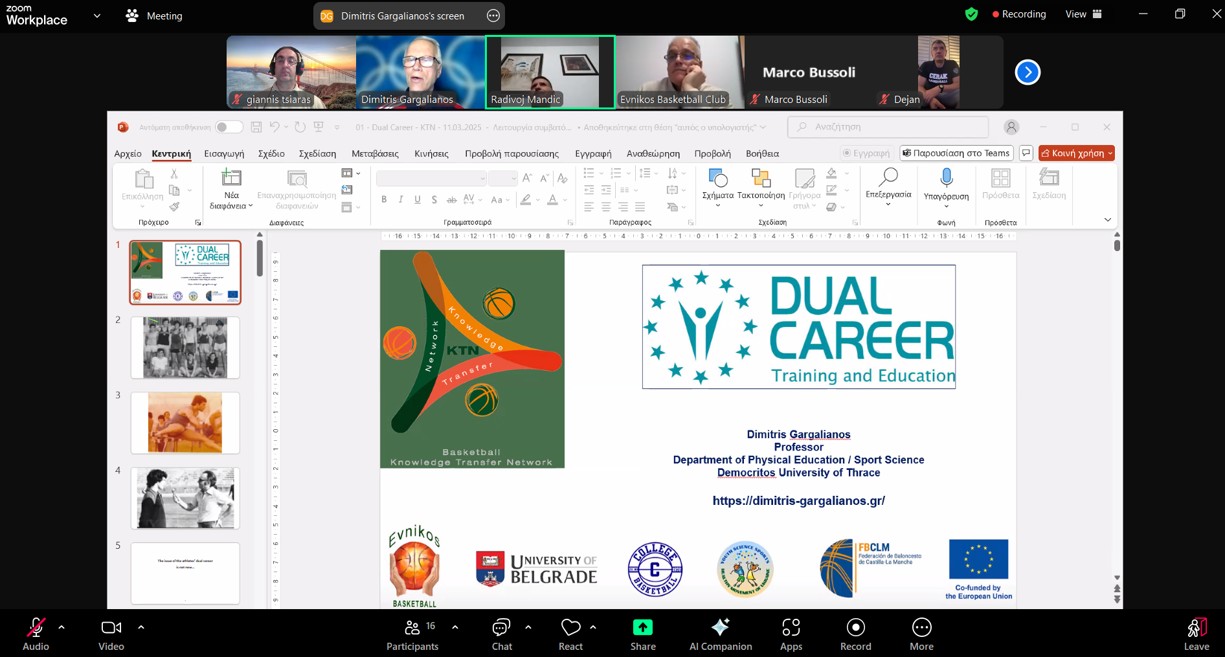Select slide 3 thumbnail in slide panel
The height and width of the screenshot is (657, 1225).
[x=185, y=423]
